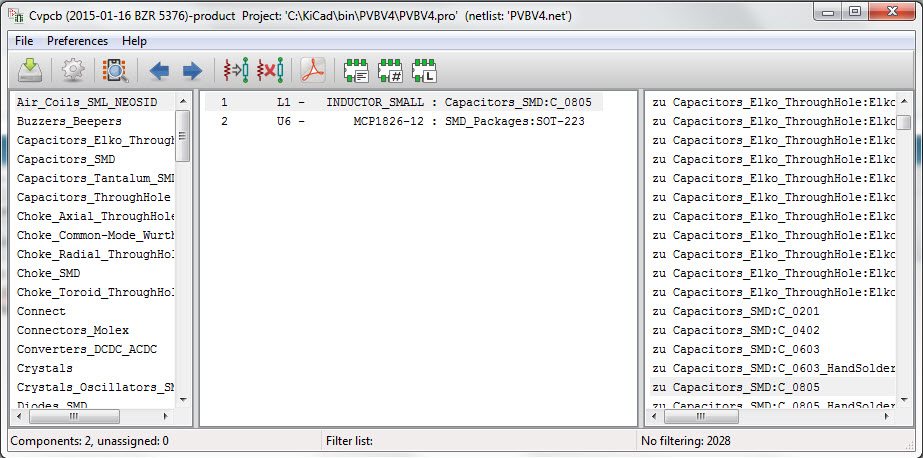Open the configuration gear icon
923x458 pixels.
point(72,71)
